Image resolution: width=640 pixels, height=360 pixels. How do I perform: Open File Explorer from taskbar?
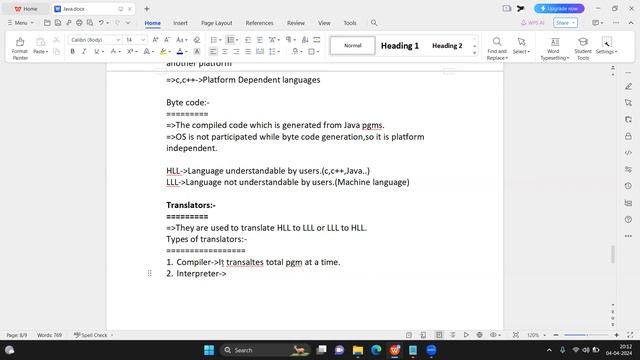[x=358, y=350]
